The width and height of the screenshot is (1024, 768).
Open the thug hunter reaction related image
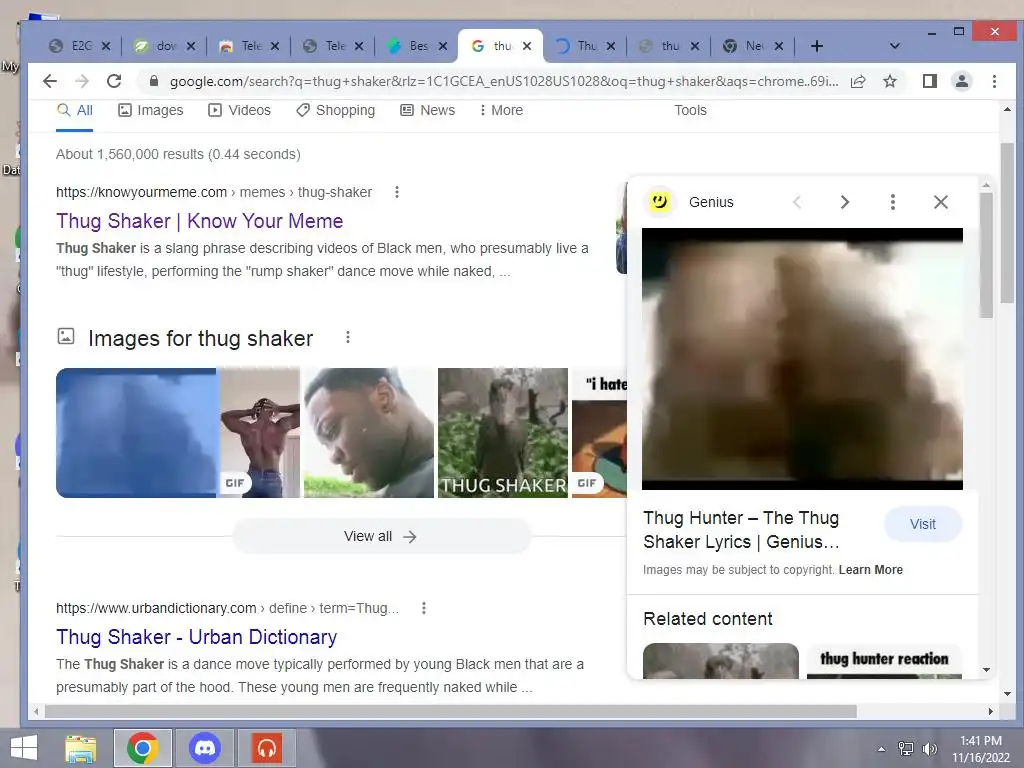(x=884, y=661)
